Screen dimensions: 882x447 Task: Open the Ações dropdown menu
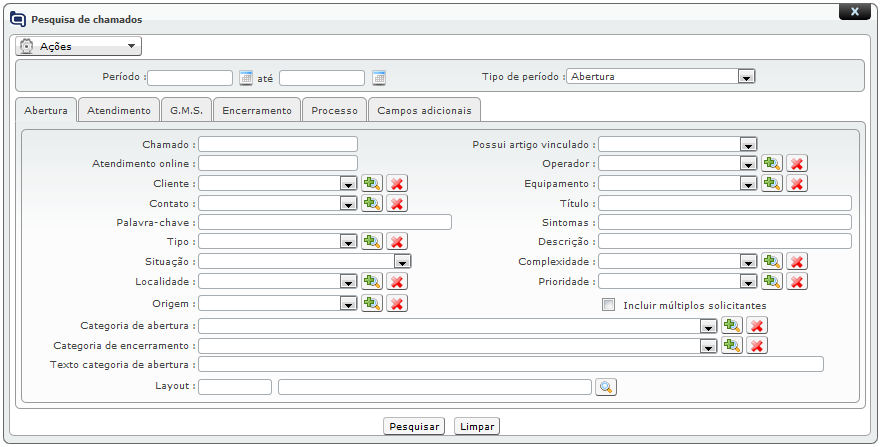(x=79, y=46)
